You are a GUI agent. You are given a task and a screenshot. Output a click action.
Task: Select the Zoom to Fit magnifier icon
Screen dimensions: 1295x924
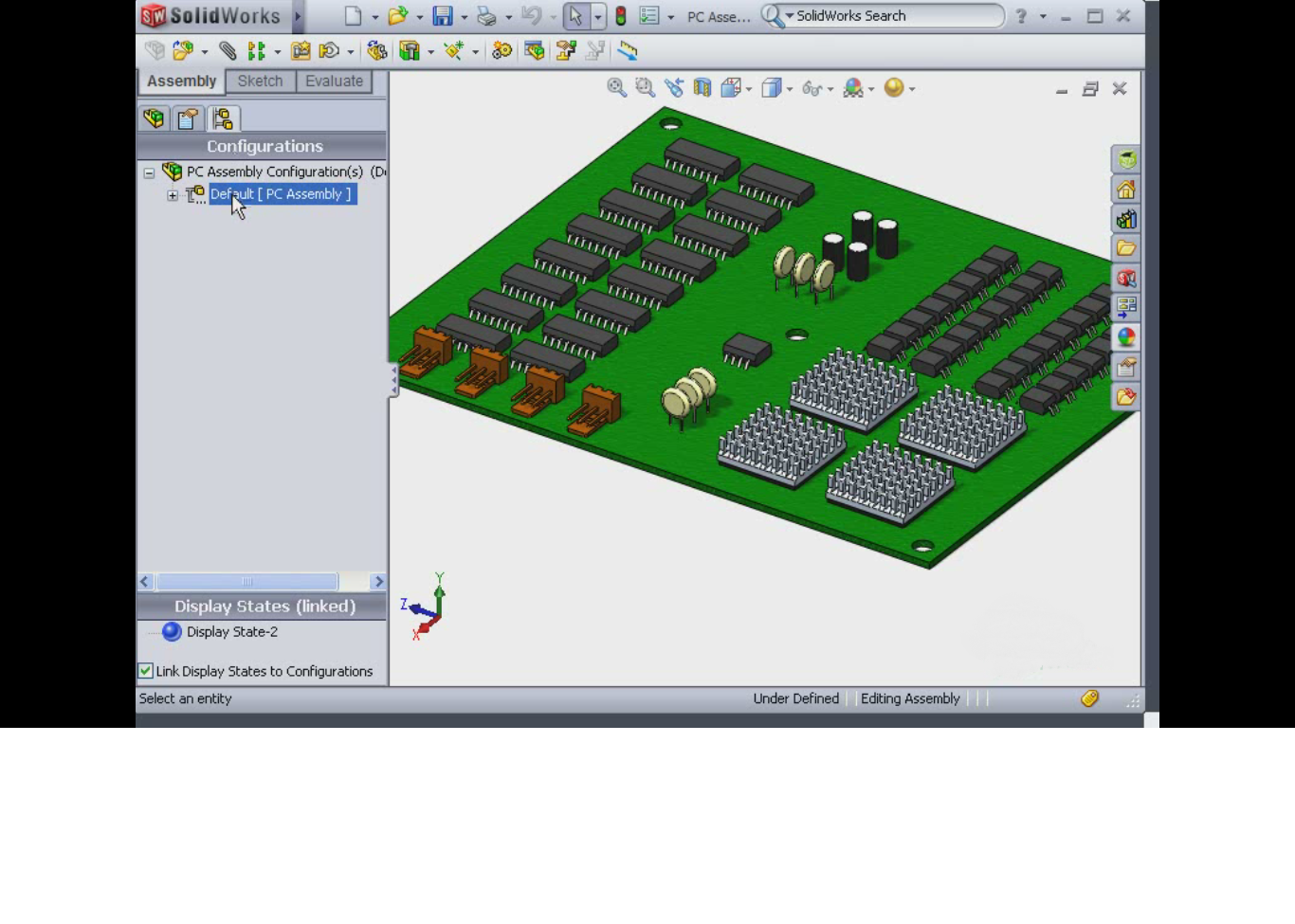617,88
